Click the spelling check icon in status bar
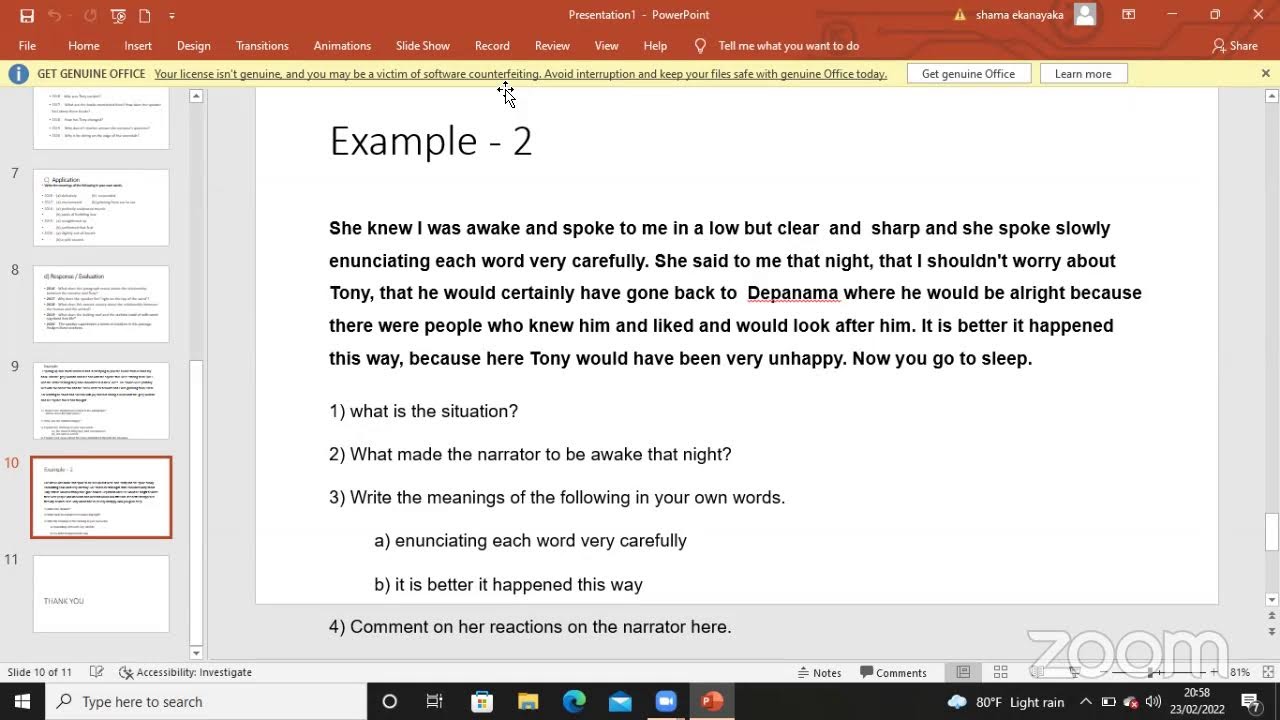The width and height of the screenshot is (1280, 720). click(97, 672)
